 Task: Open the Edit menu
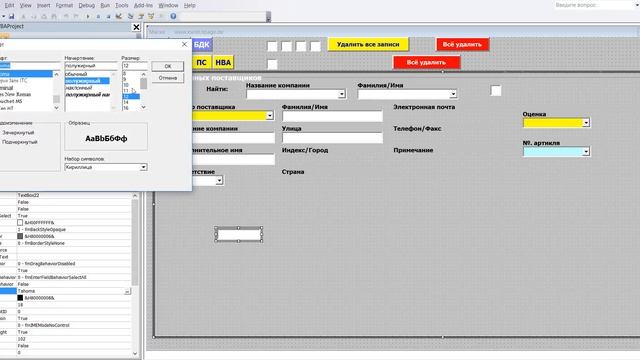(9, 5)
